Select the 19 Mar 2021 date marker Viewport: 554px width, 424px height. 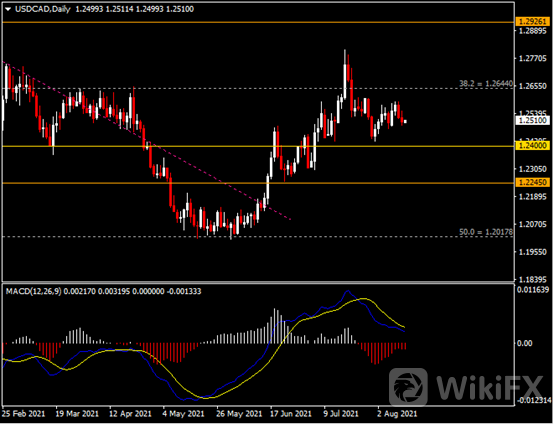coord(77,413)
